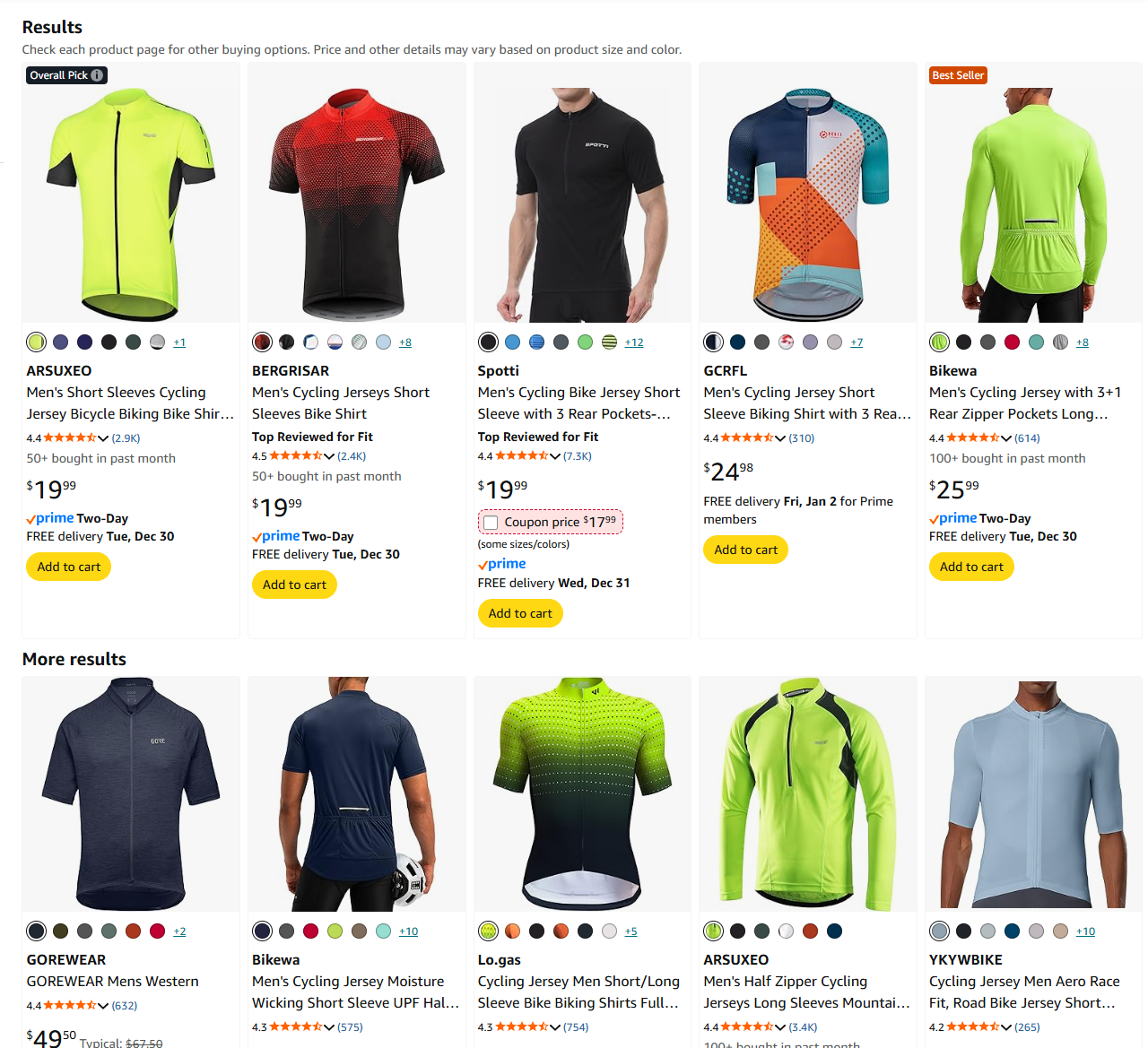Image resolution: width=1148 pixels, height=1048 pixels.
Task: Show +8 more colors for the BERGRISAR jersey
Action: coord(405,342)
